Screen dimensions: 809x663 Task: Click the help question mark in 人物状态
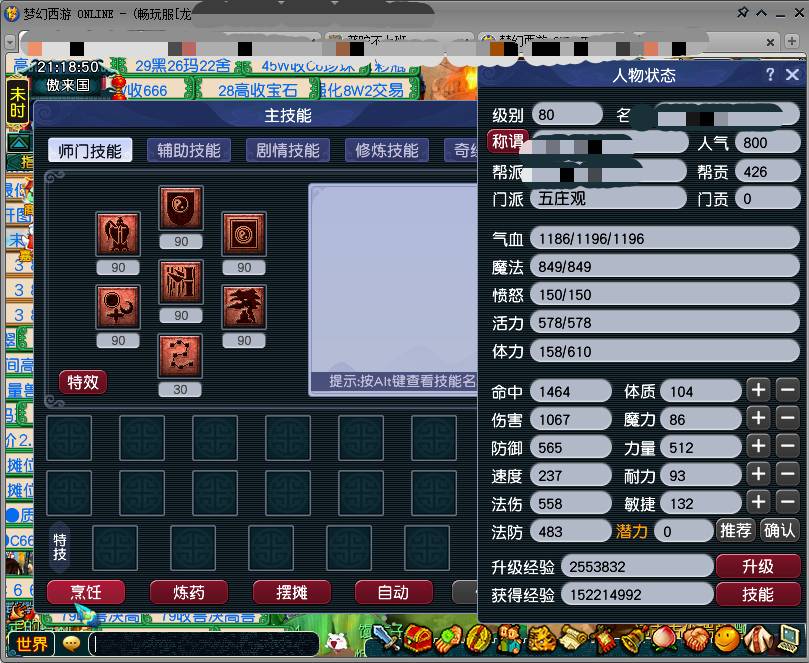coord(770,75)
